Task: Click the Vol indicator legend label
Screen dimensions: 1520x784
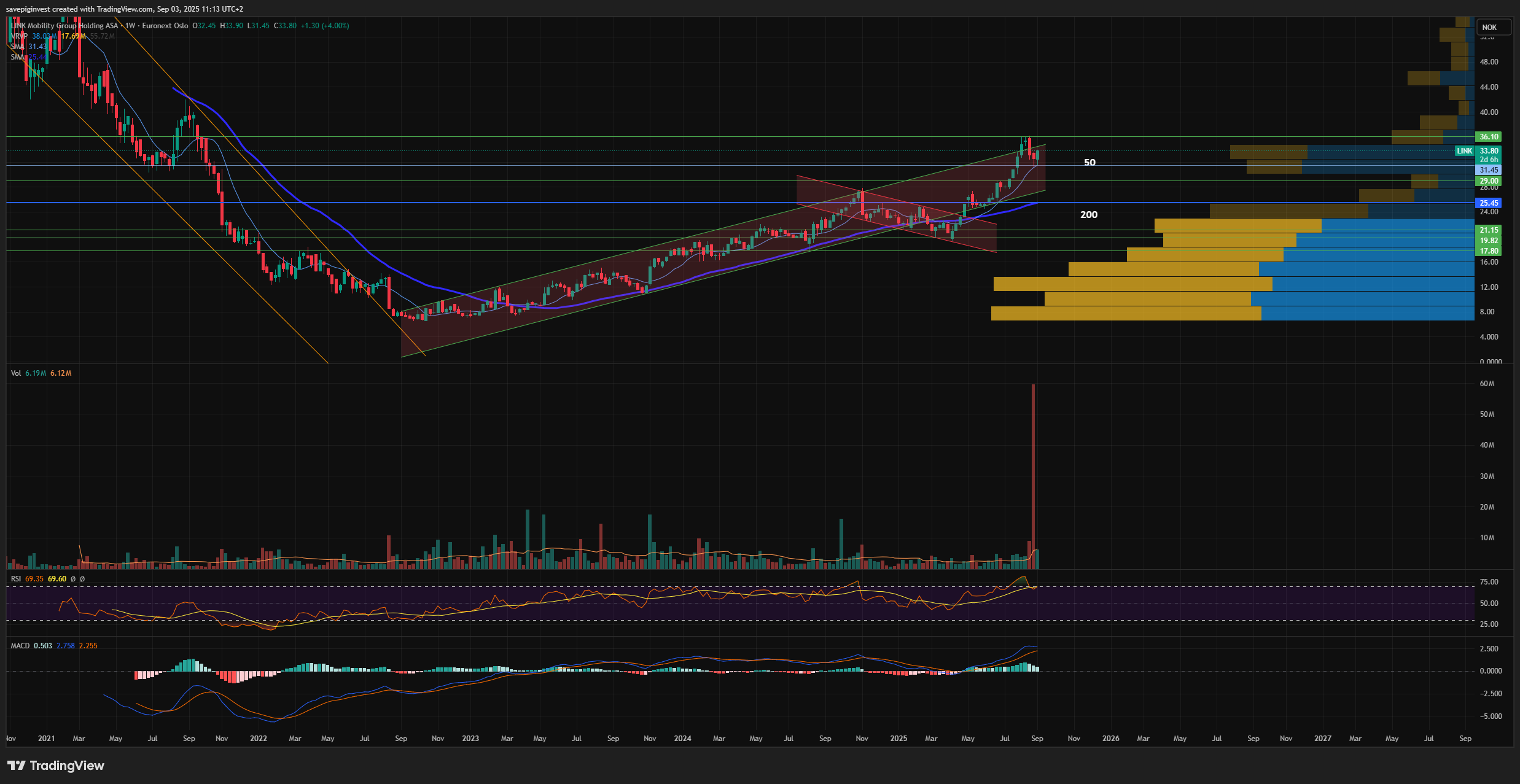Action: [16, 373]
